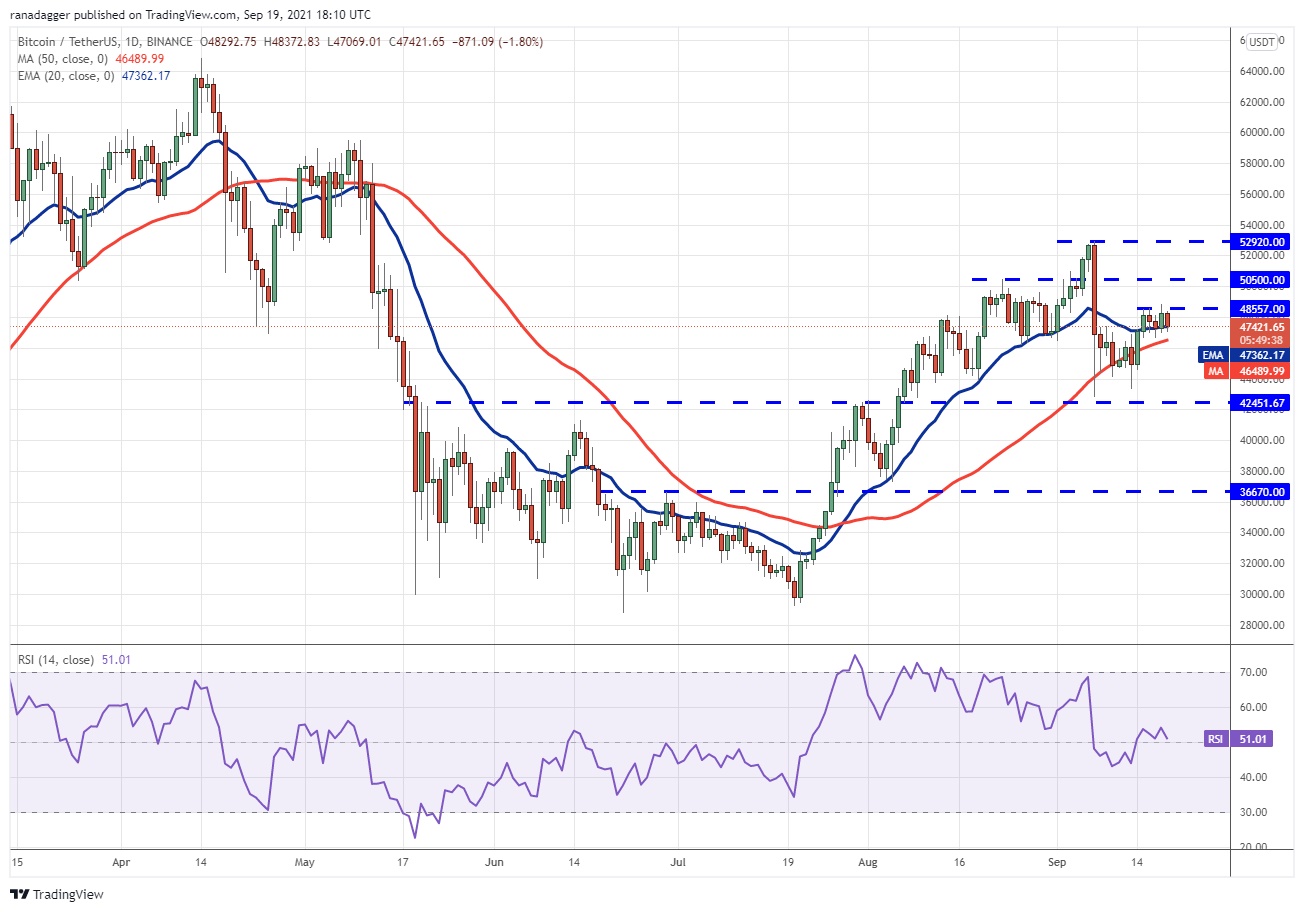Click the 36670.00 support level label
Viewport: 1304px width, 912px height.
click(1264, 492)
